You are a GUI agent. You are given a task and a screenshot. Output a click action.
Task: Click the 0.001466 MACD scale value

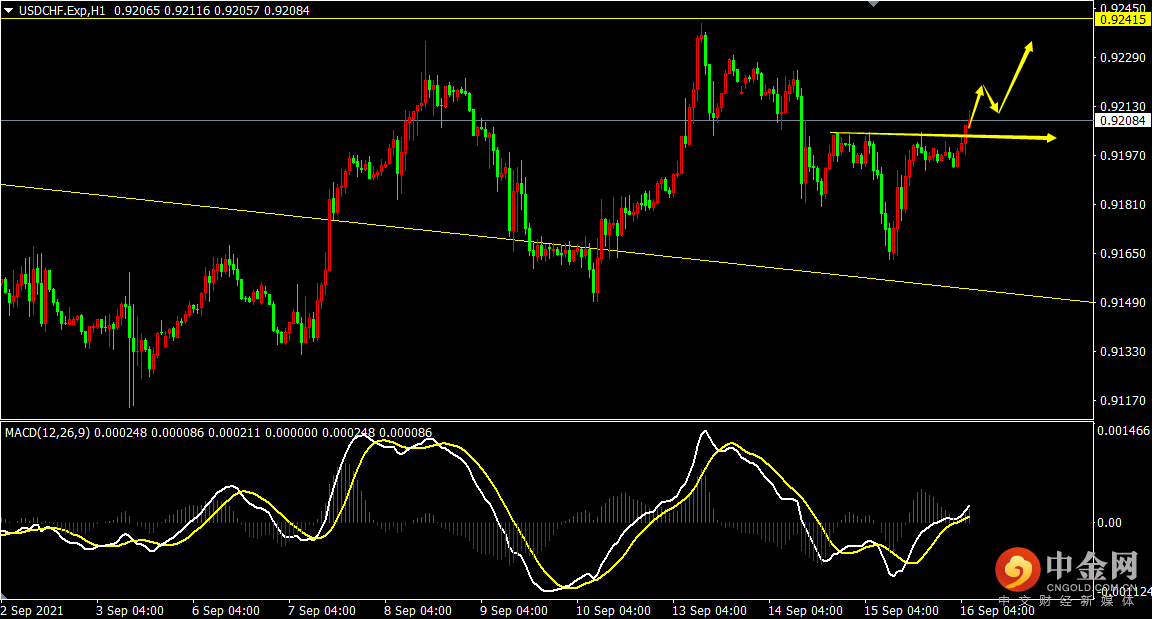click(1124, 431)
